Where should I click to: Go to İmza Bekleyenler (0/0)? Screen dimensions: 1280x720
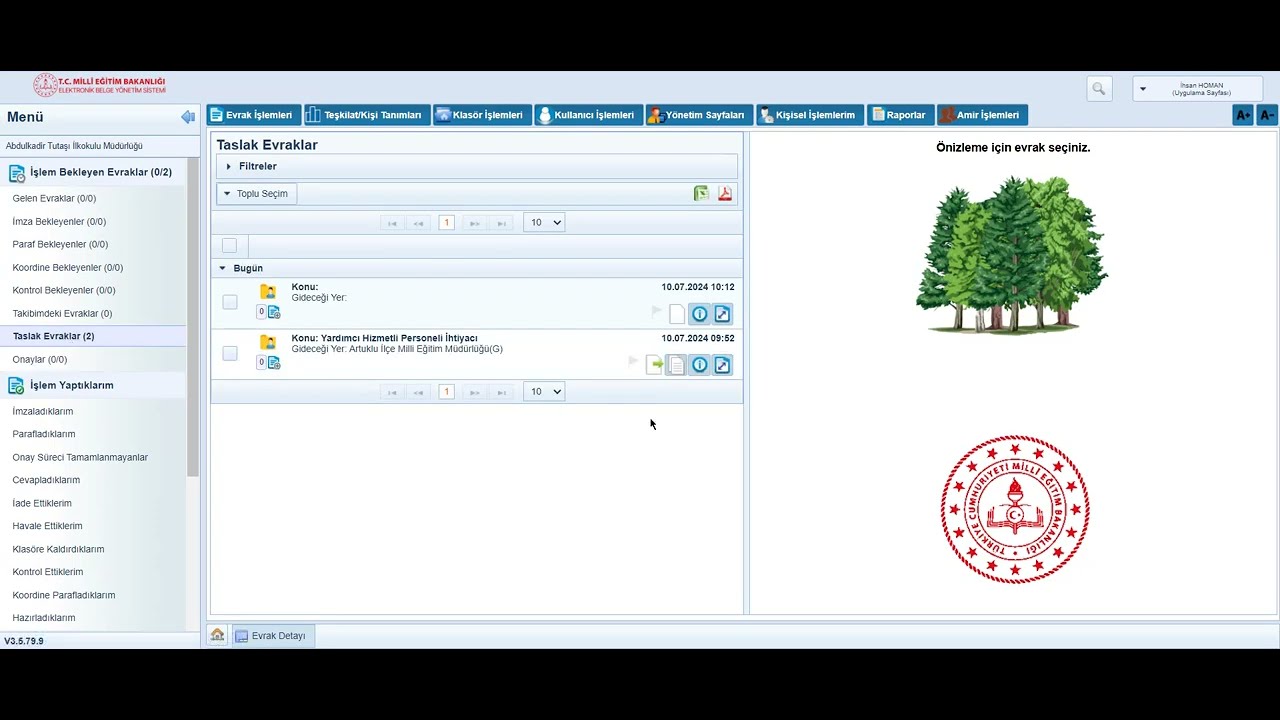[59, 221]
